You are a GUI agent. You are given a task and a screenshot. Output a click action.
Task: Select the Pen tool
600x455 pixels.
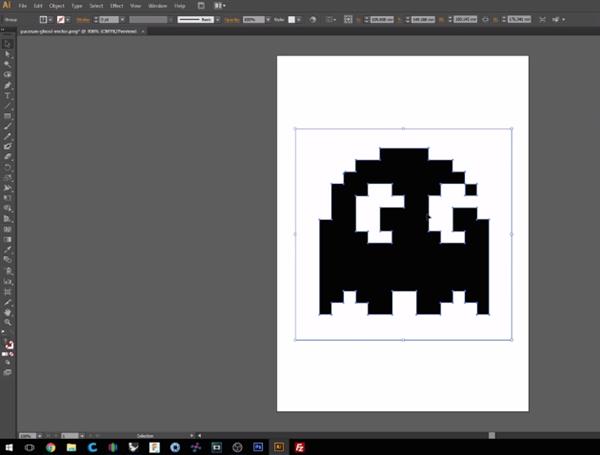(x=7, y=85)
